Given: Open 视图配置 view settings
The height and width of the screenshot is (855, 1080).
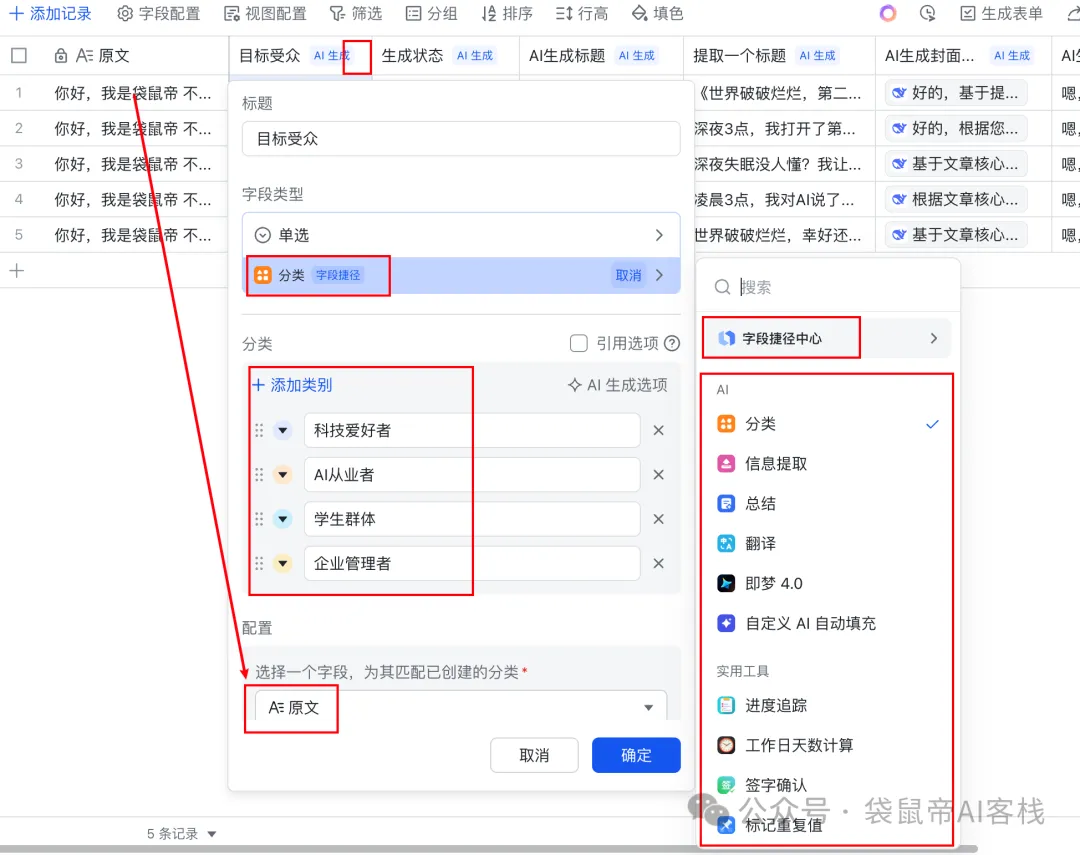Looking at the screenshot, I should pos(265,13).
